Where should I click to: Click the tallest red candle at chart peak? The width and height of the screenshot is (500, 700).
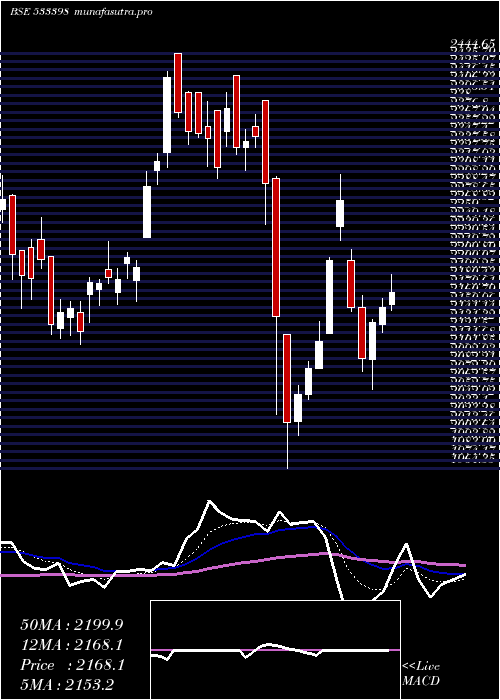178,83
